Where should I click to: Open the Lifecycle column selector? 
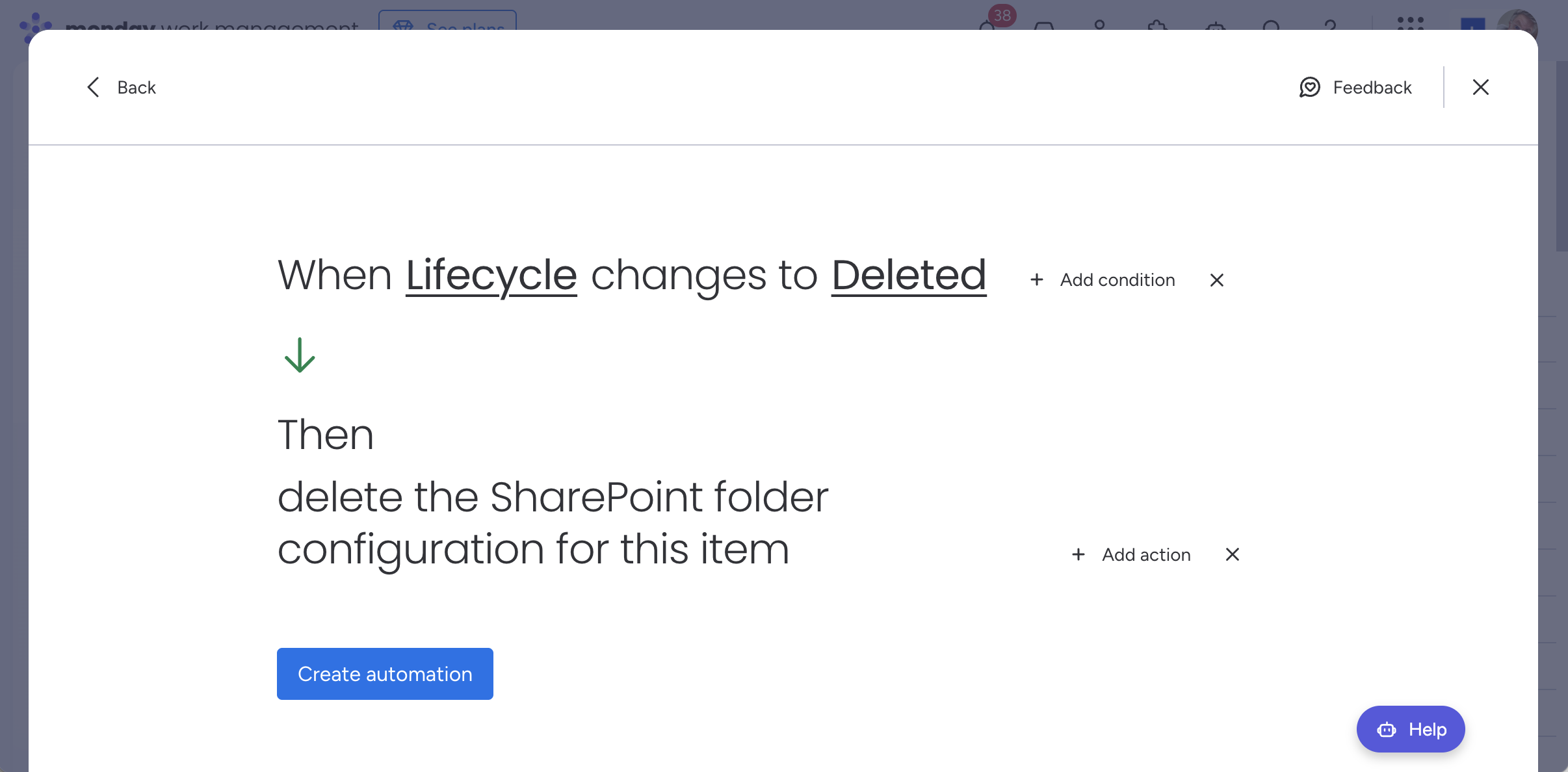coord(490,275)
